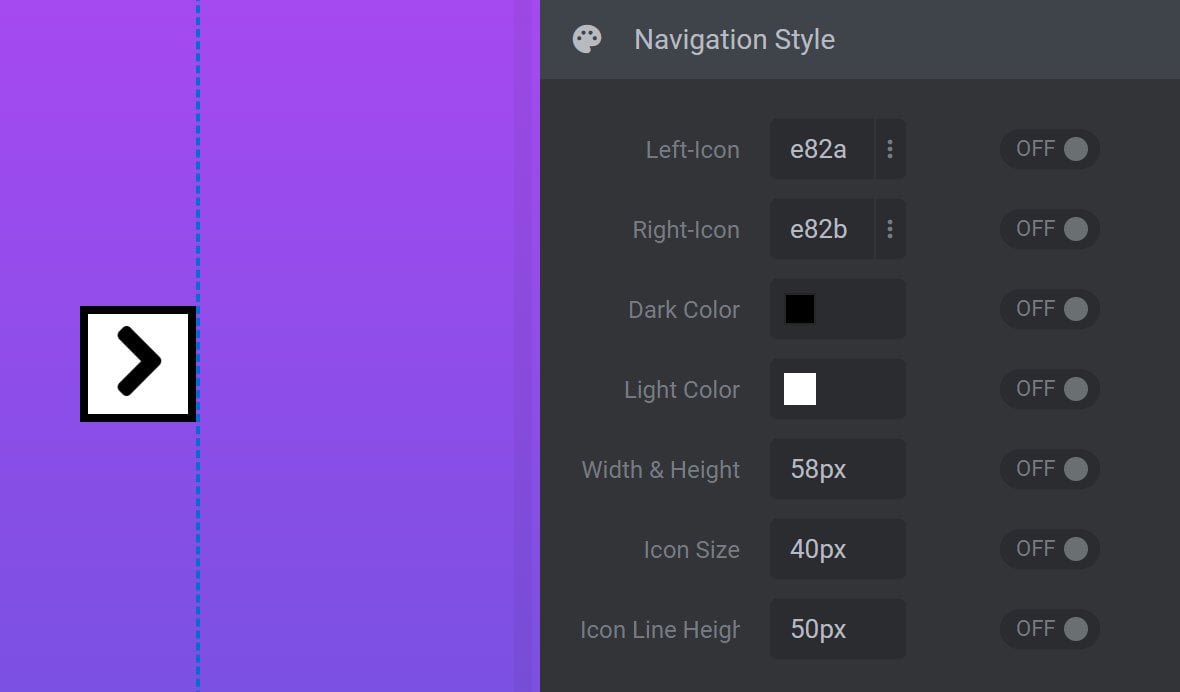Screen dimensions: 1180x692
Task: Open the white Light Color swatch
Action: 799,389
